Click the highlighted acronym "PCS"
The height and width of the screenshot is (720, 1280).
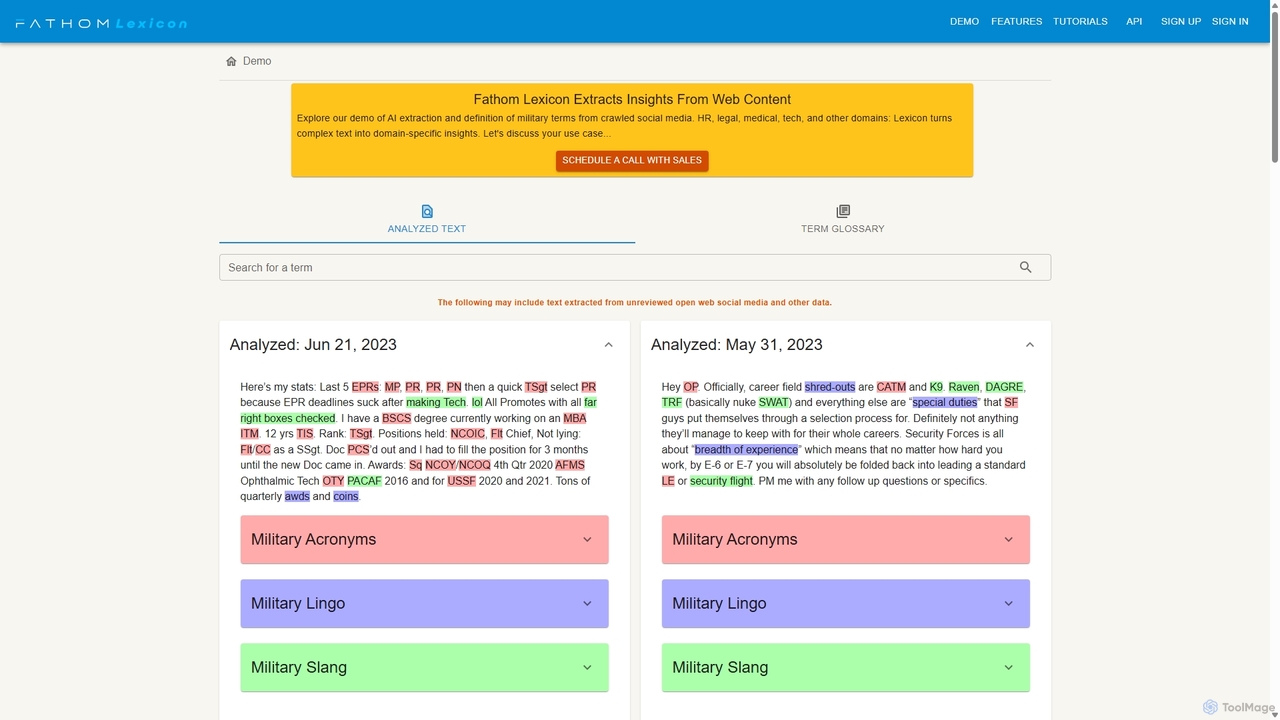point(359,449)
